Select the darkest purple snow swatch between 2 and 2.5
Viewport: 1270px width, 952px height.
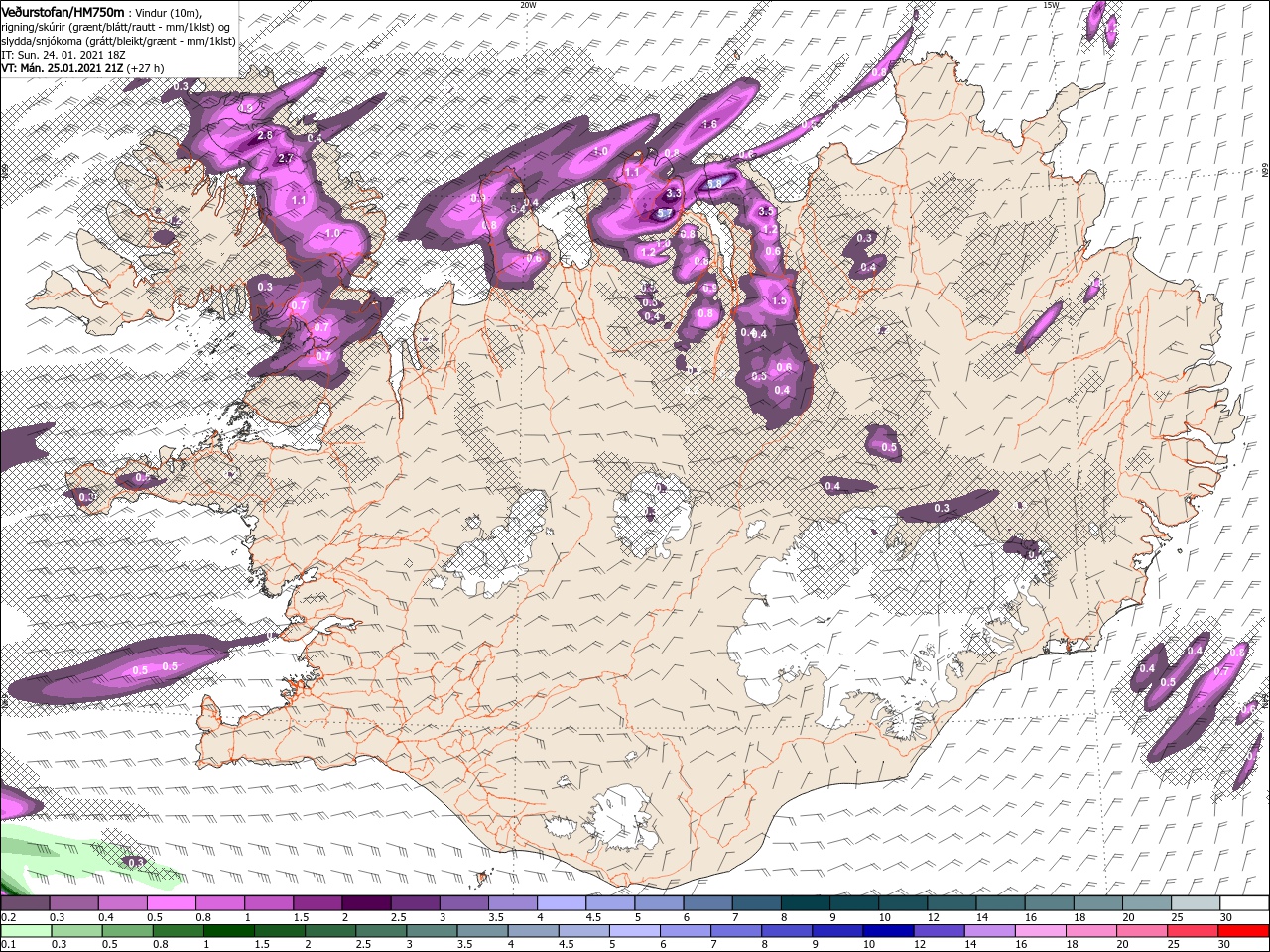tap(365, 903)
